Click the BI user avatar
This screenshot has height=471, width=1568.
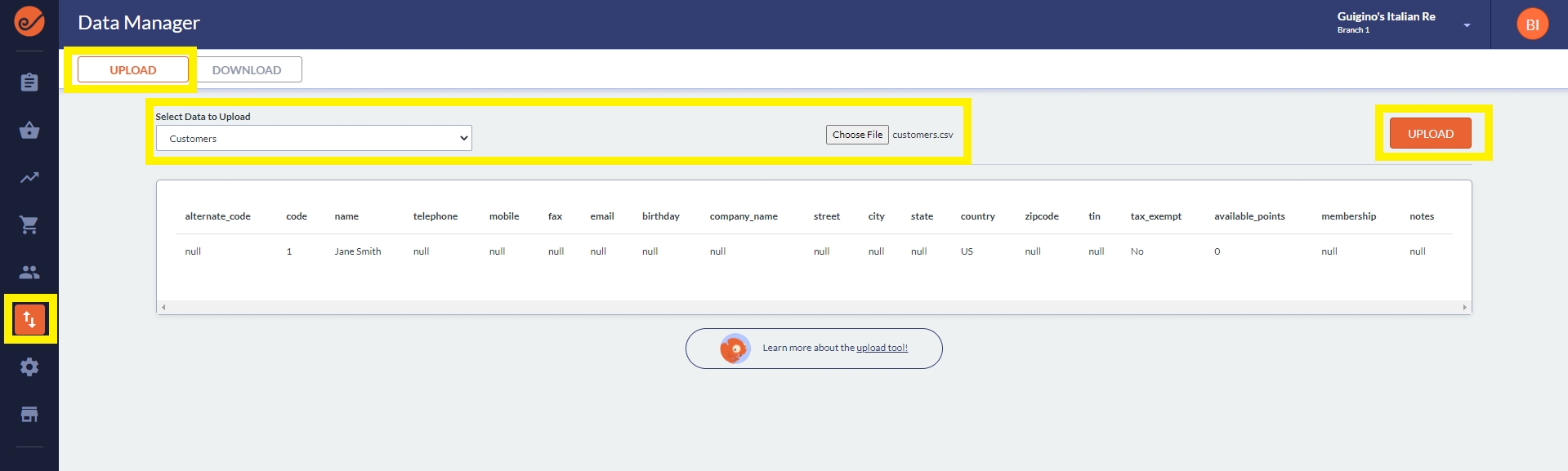pyautogui.click(x=1532, y=24)
